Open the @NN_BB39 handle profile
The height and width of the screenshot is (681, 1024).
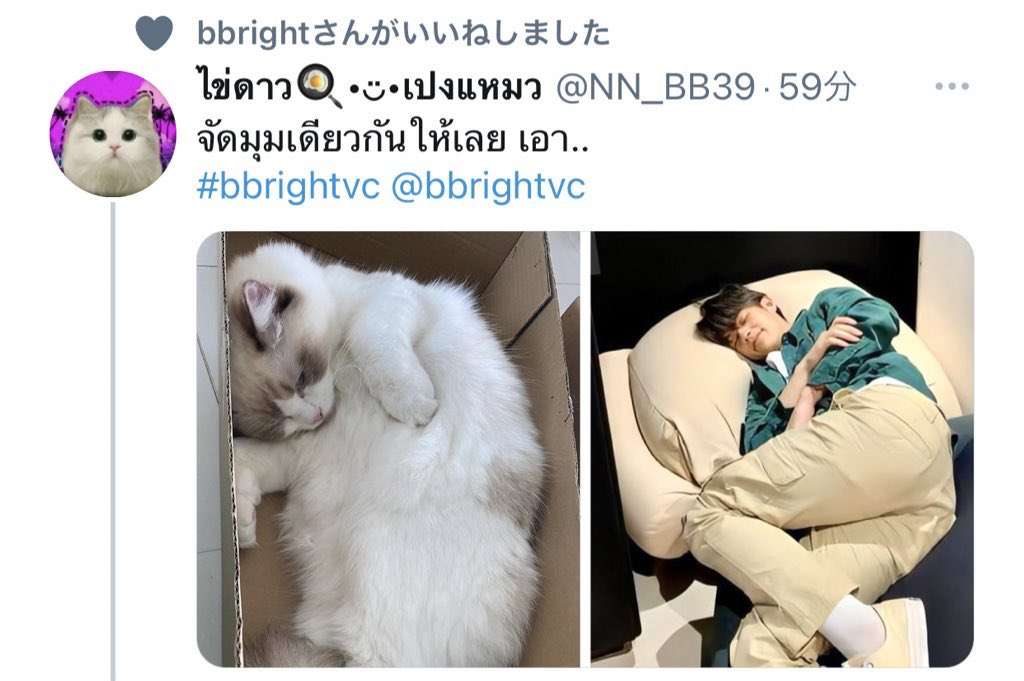tap(655, 87)
